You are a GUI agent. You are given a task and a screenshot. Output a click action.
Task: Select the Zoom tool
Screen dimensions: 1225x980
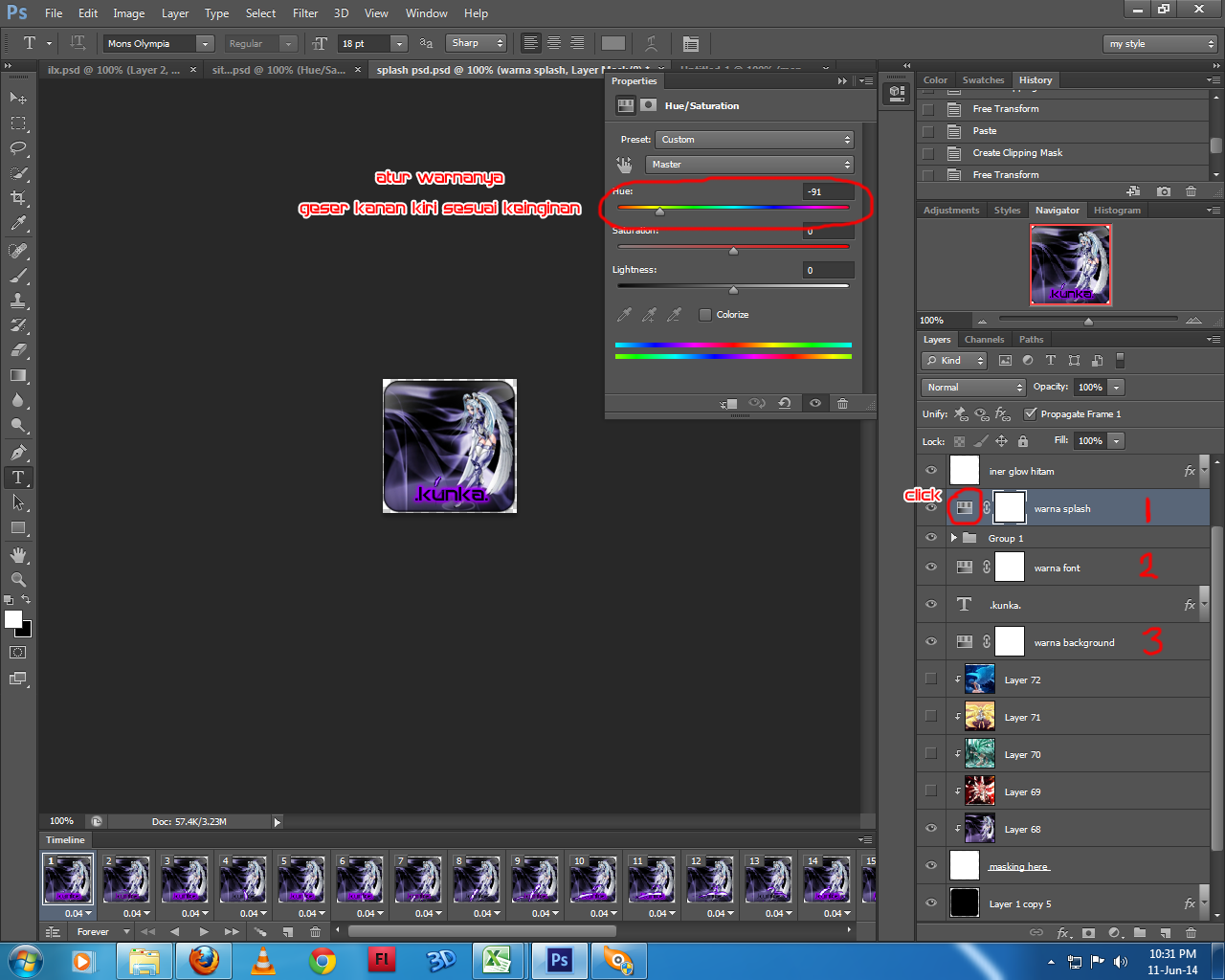point(18,579)
